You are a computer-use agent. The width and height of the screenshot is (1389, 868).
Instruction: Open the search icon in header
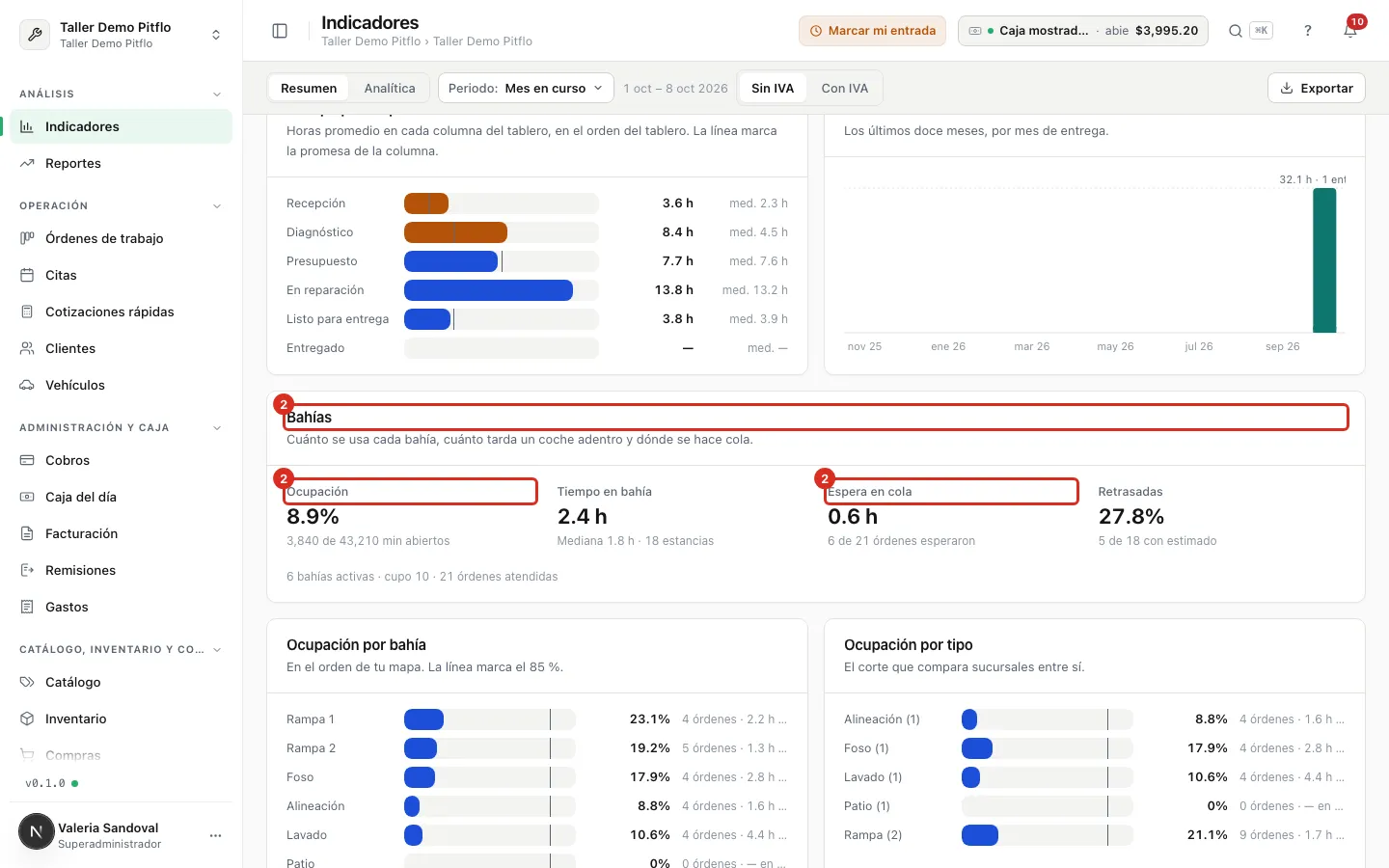(1235, 31)
